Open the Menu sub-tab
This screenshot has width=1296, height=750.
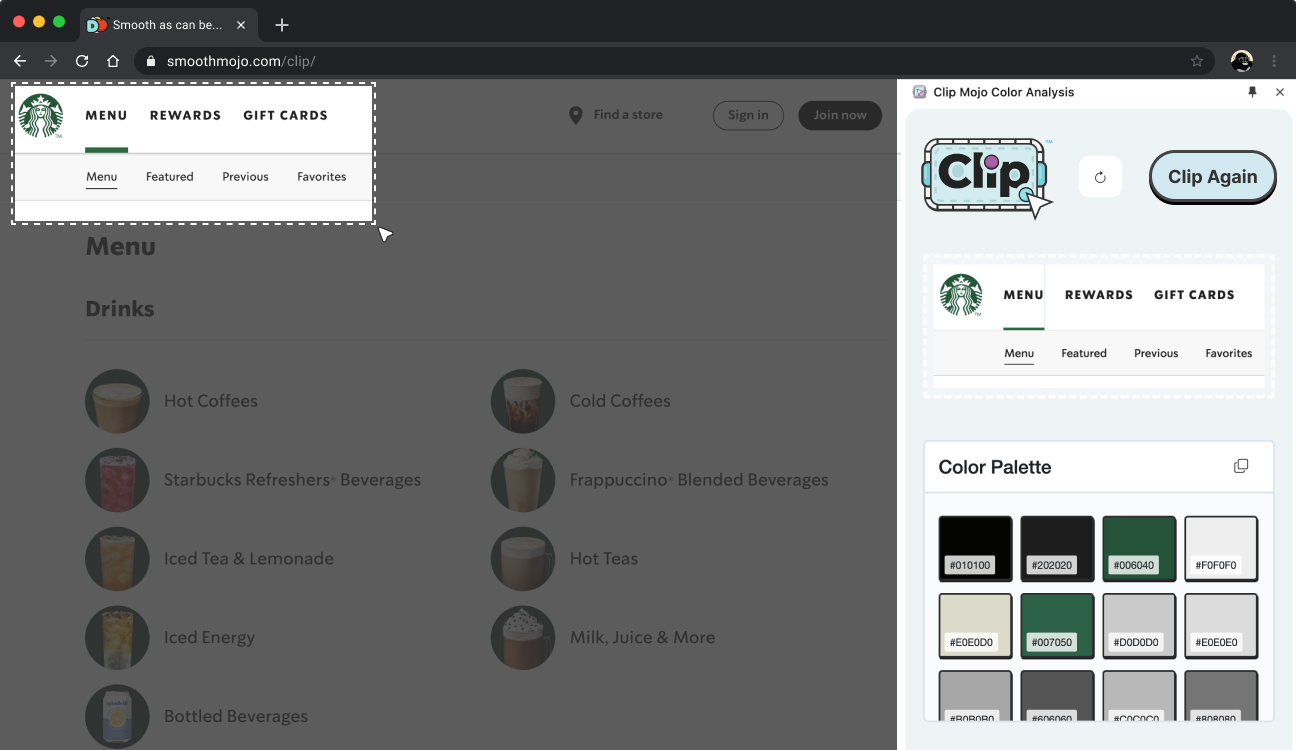(x=101, y=177)
